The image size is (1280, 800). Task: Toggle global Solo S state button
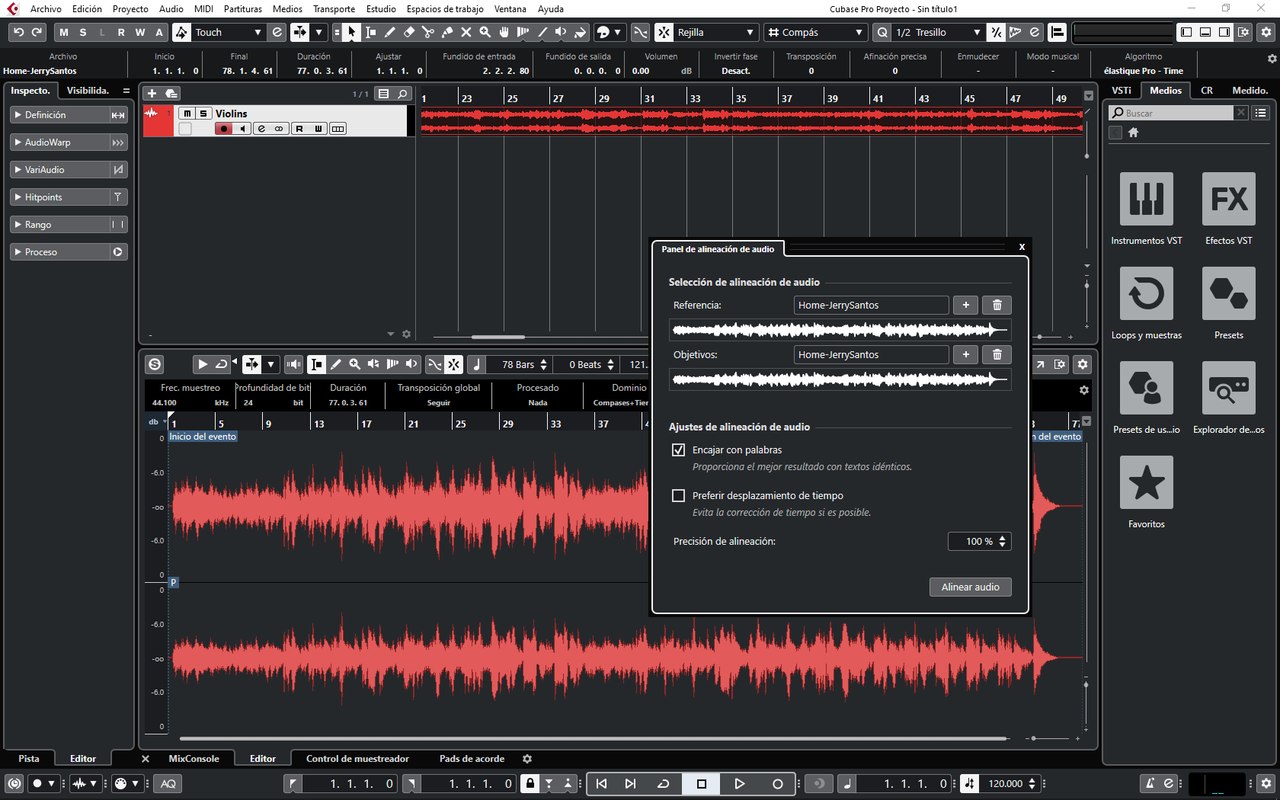pos(84,32)
